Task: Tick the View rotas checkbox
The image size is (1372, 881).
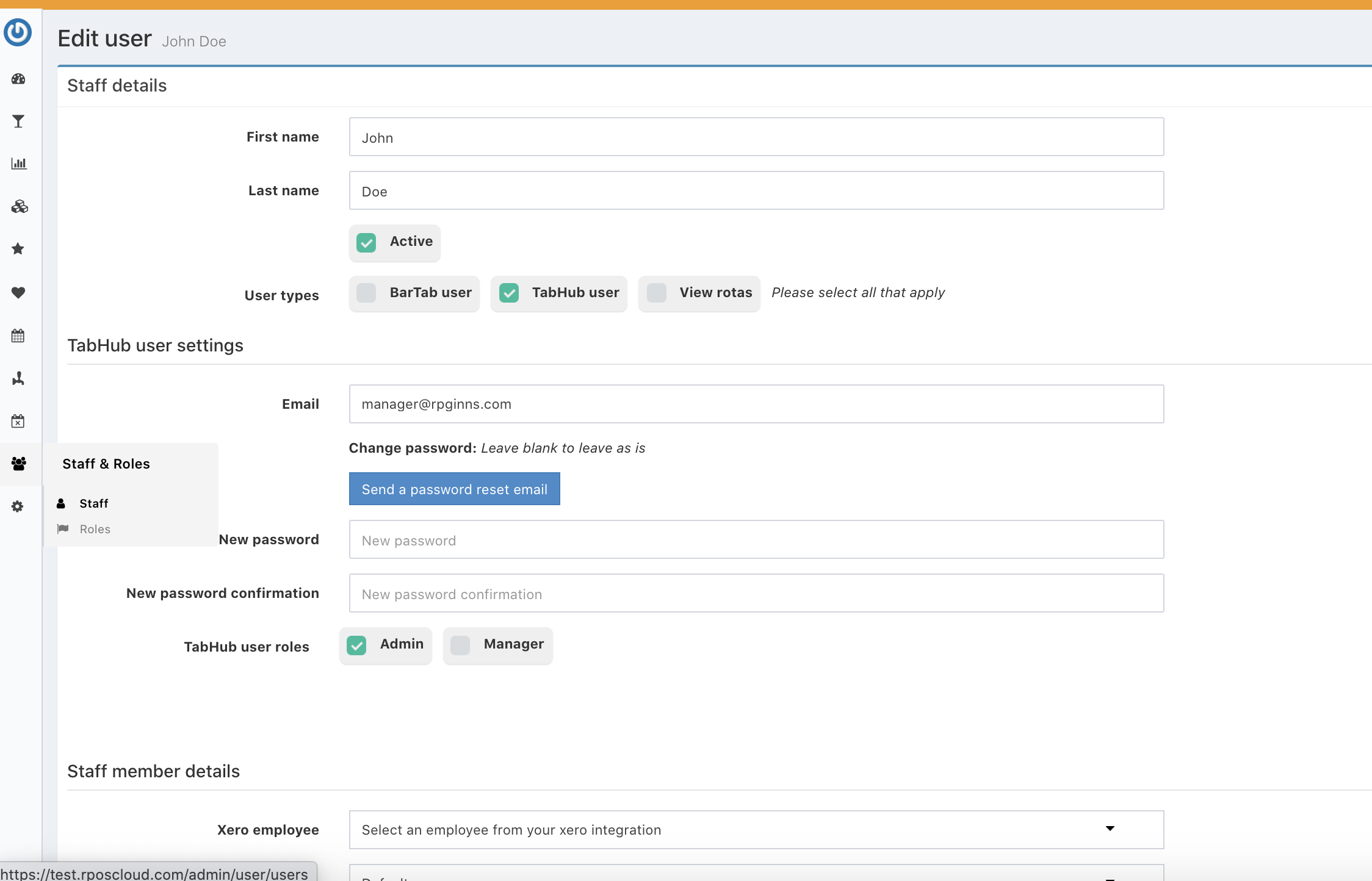Action: pyautogui.click(x=657, y=293)
